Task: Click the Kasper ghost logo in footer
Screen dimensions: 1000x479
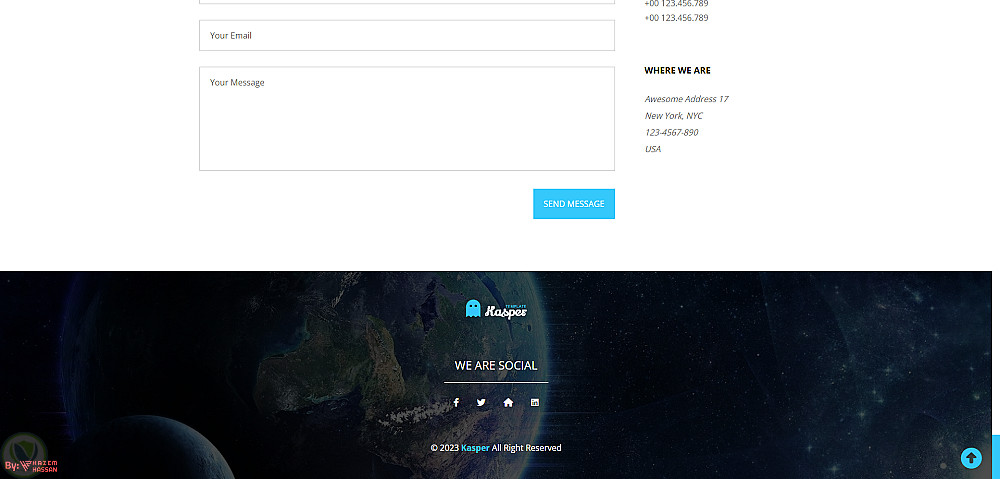Action: click(x=496, y=309)
